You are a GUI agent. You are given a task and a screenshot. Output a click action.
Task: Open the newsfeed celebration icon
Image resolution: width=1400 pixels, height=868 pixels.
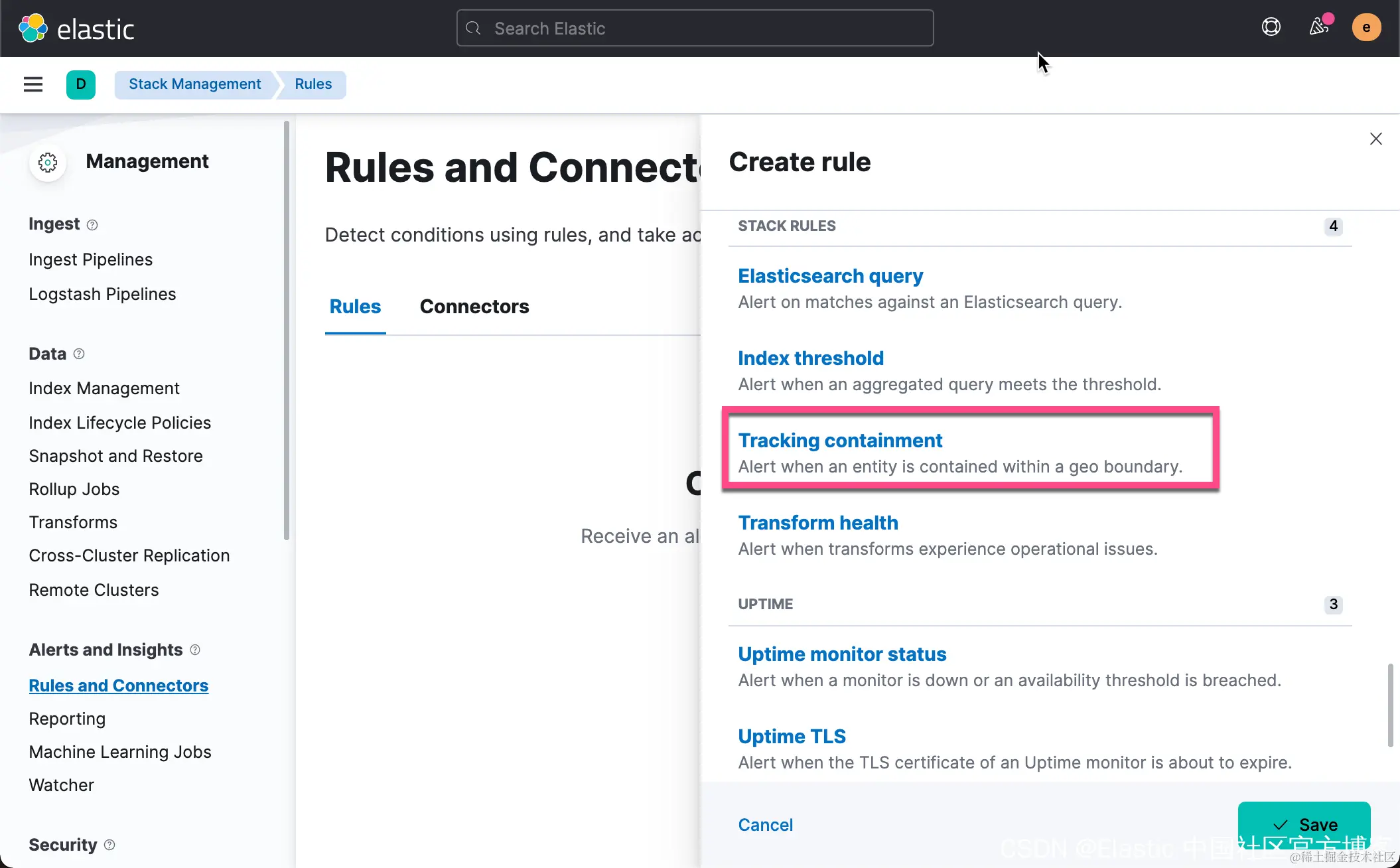(1318, 27)
